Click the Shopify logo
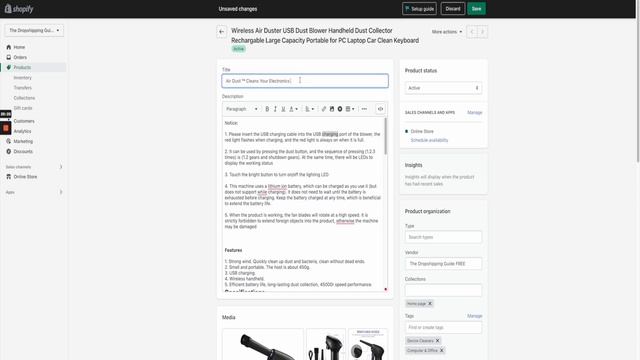The image size is (640, 360). 19,9
